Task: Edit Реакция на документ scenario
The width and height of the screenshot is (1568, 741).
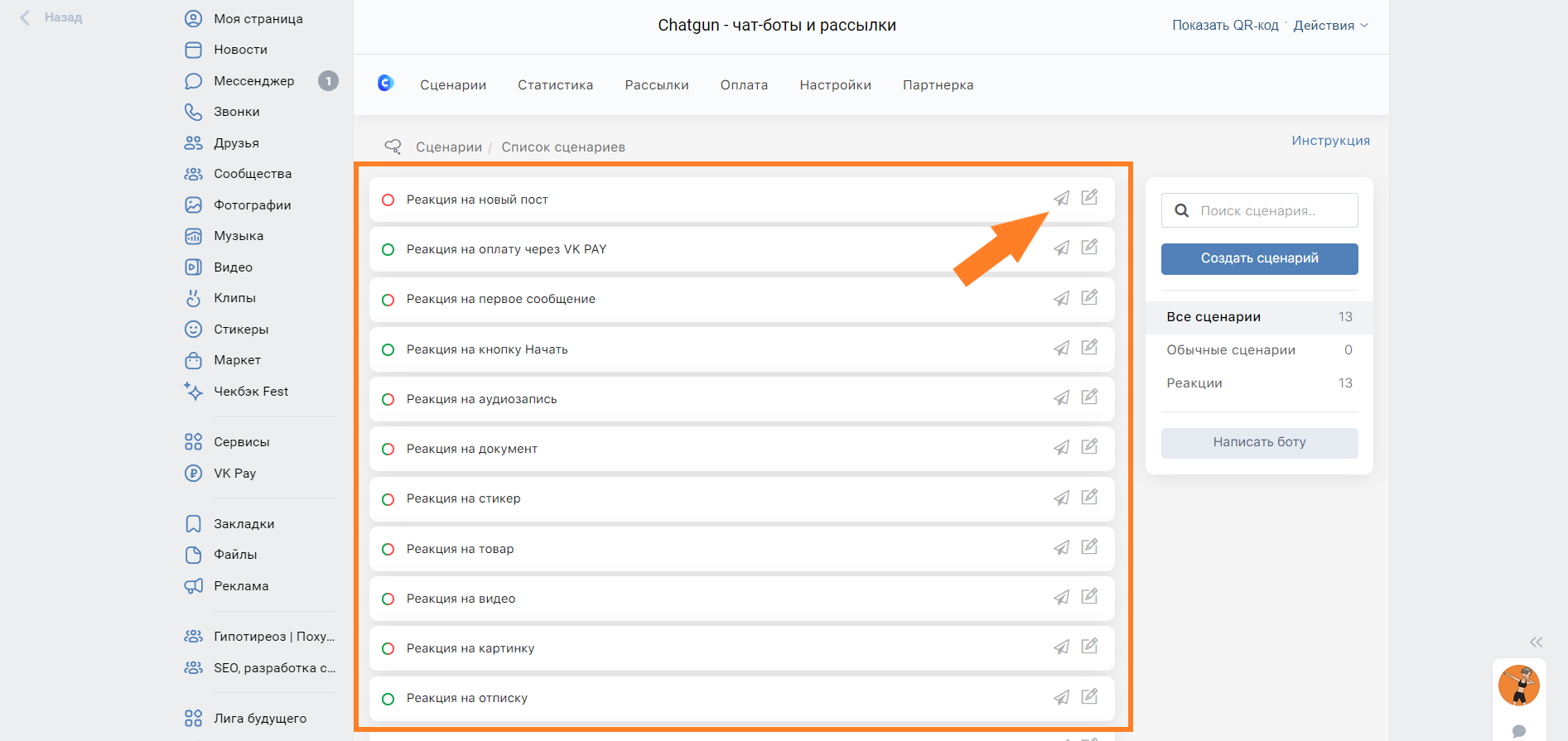Action: pyautogui.click(x=1089, y=446)
